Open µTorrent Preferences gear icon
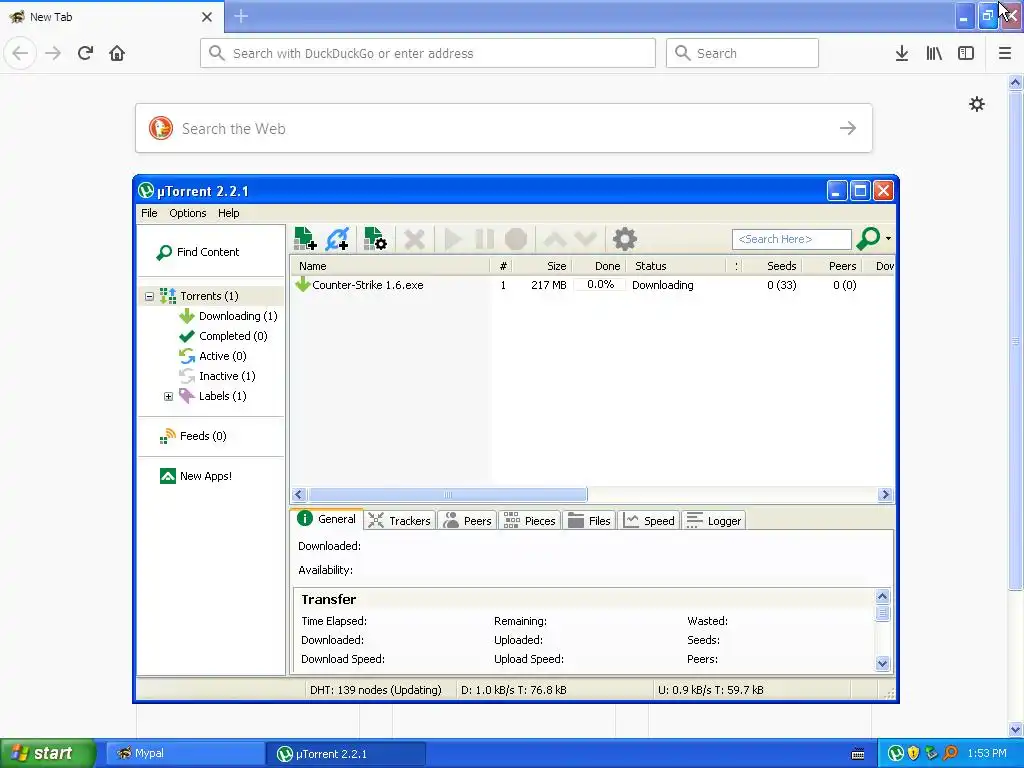This screenshot has width=1024, height=768. [x=624, y=239]
